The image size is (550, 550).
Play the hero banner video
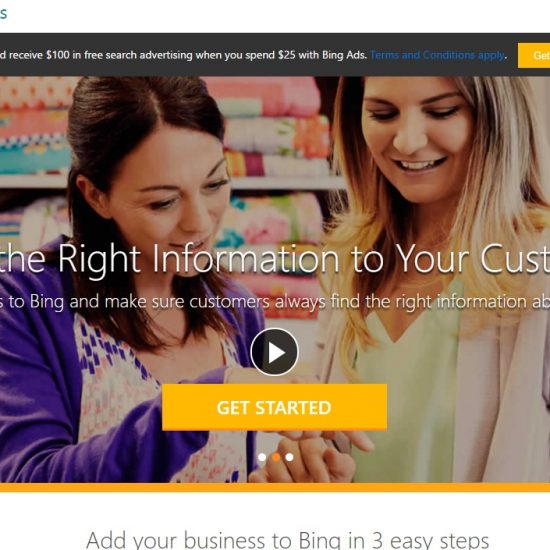pyautogui.click(x=274, y=352)
